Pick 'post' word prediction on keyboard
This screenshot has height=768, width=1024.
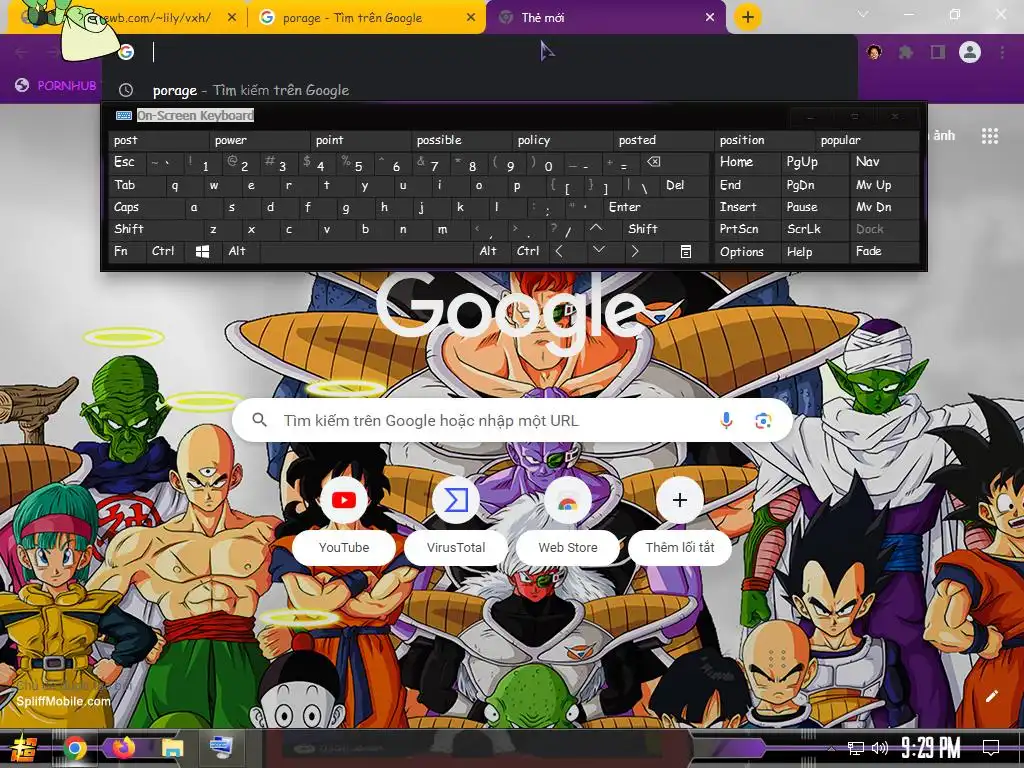tap(159, 140)
